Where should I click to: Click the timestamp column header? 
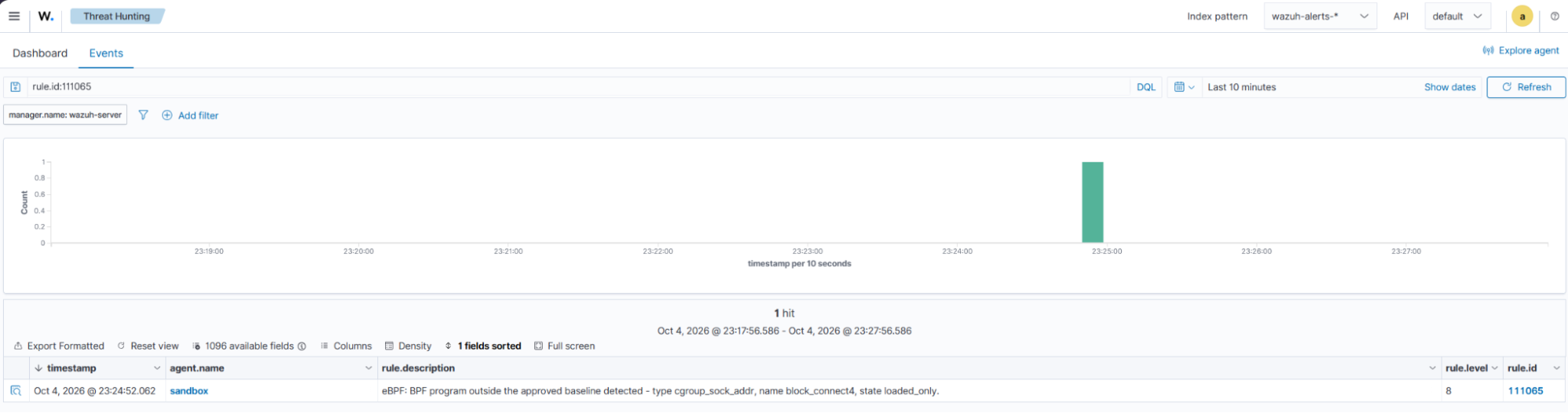click(71, 368)
